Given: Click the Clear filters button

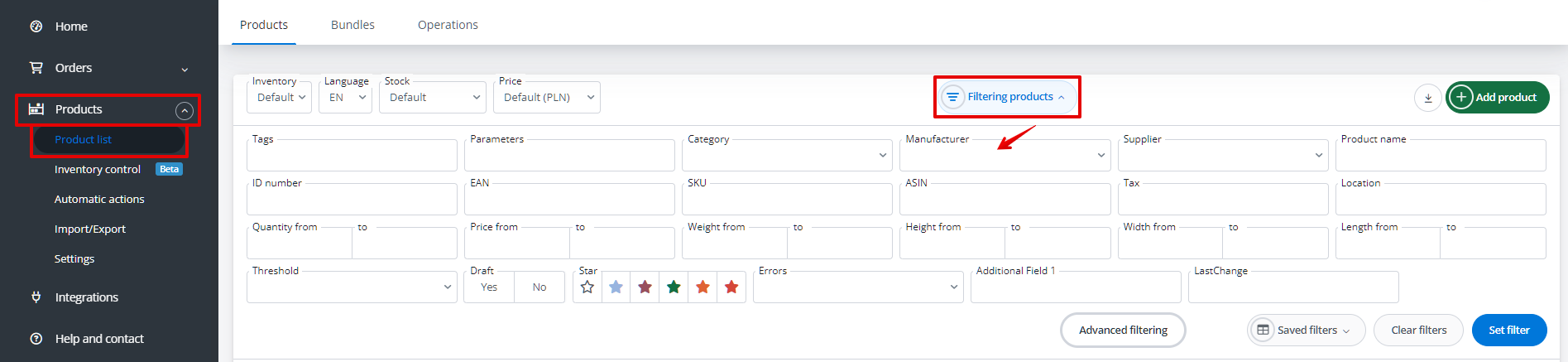Looking at the screenshot, I should tap(1418, 330).
